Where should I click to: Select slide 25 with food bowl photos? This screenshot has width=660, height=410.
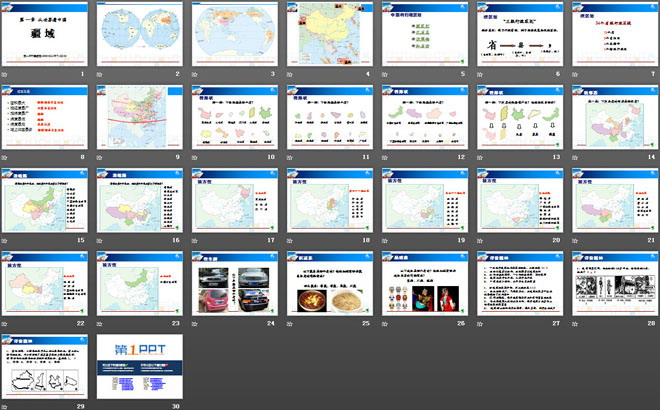coord(330,284)
